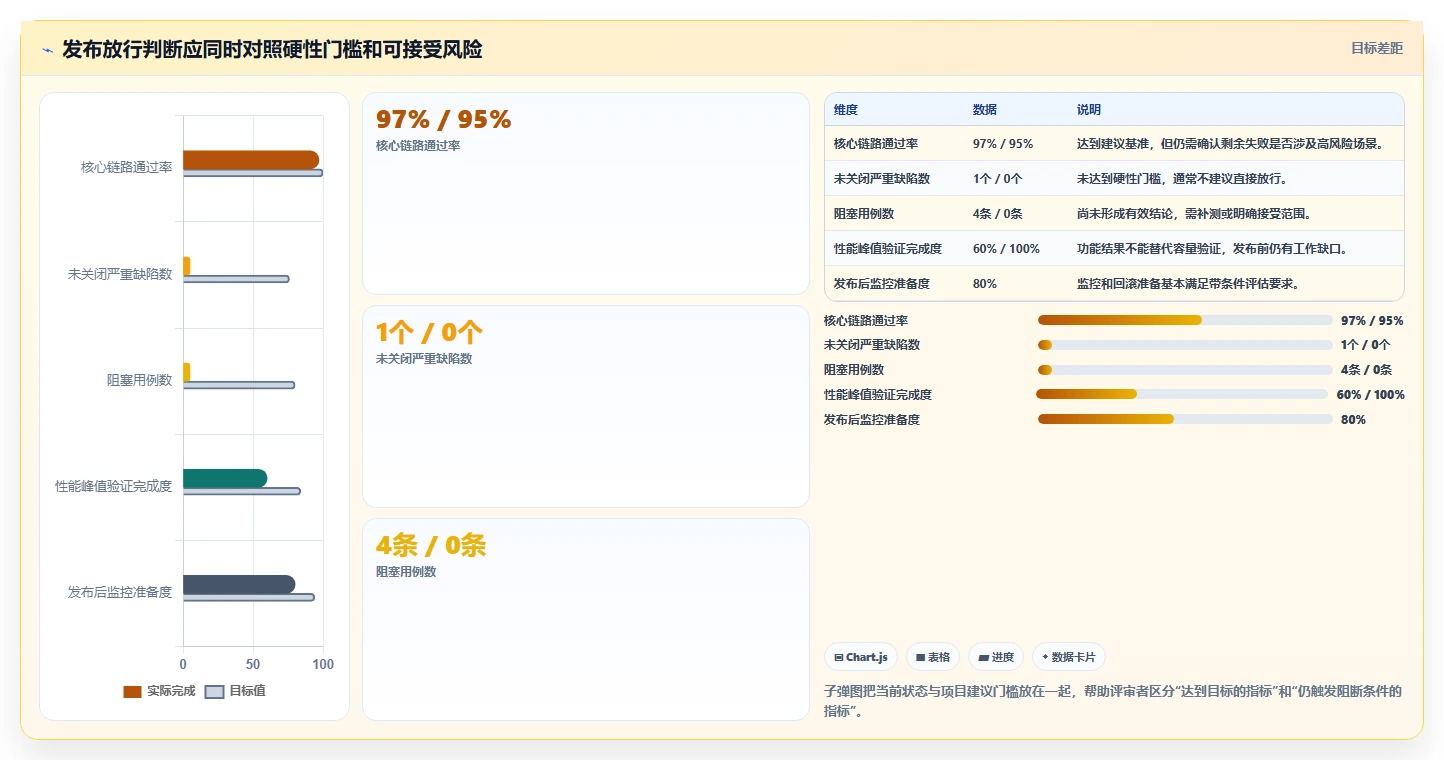Click the 核心链路通过率 table row label

click(876, 144)
